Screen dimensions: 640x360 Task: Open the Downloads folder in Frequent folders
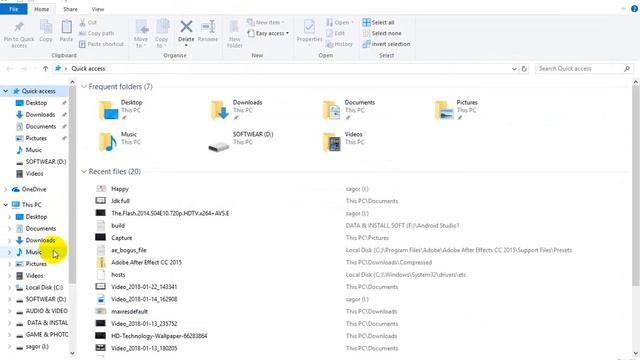point(236,110)
